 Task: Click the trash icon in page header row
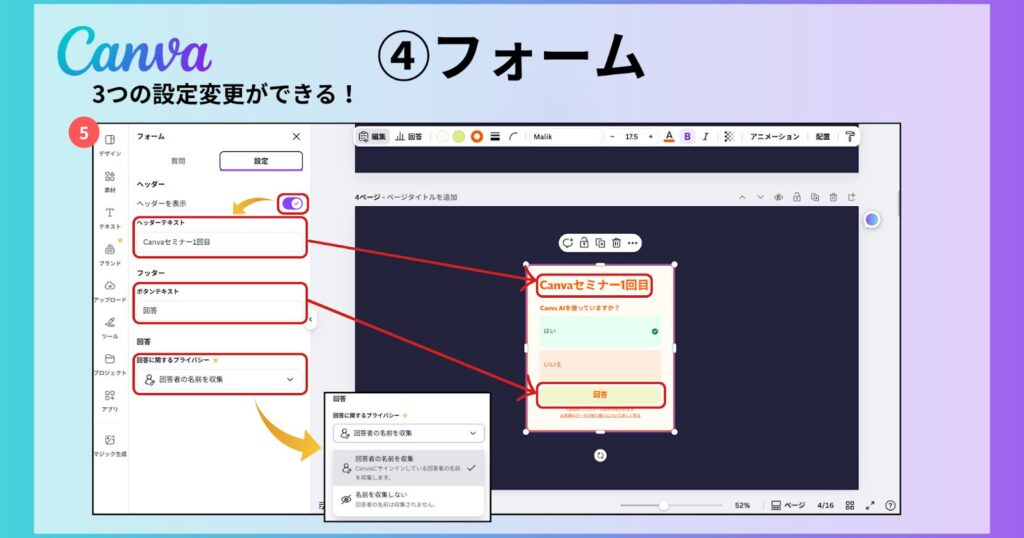[833, 198]
